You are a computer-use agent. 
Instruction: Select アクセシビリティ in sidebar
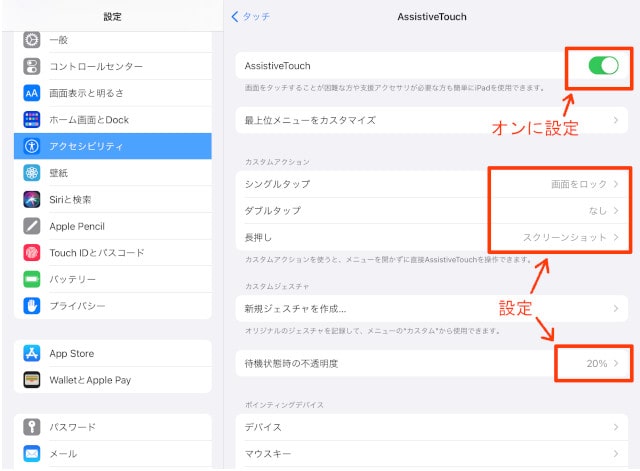pos(113,146)
